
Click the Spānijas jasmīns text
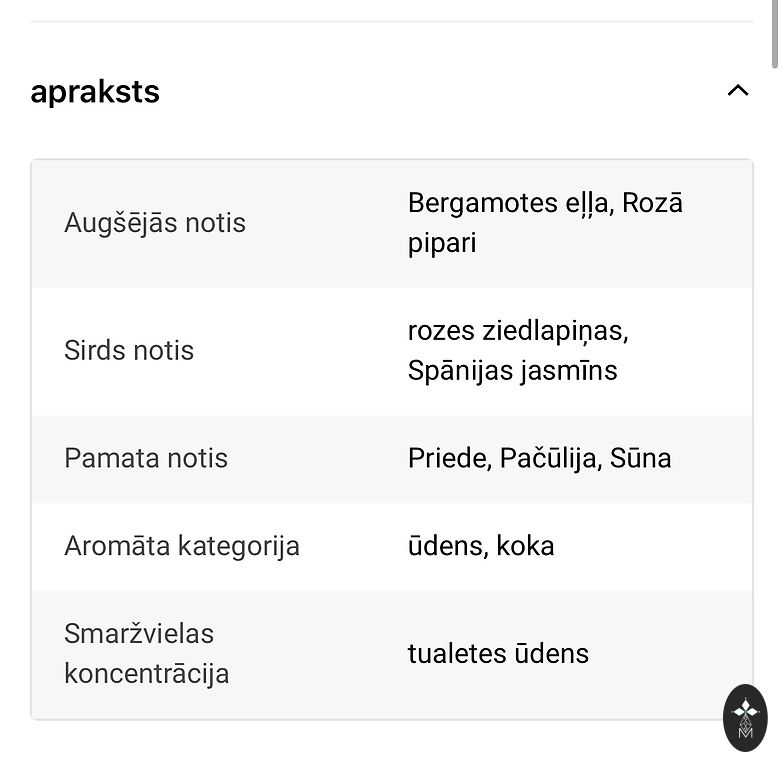(513, 371)
